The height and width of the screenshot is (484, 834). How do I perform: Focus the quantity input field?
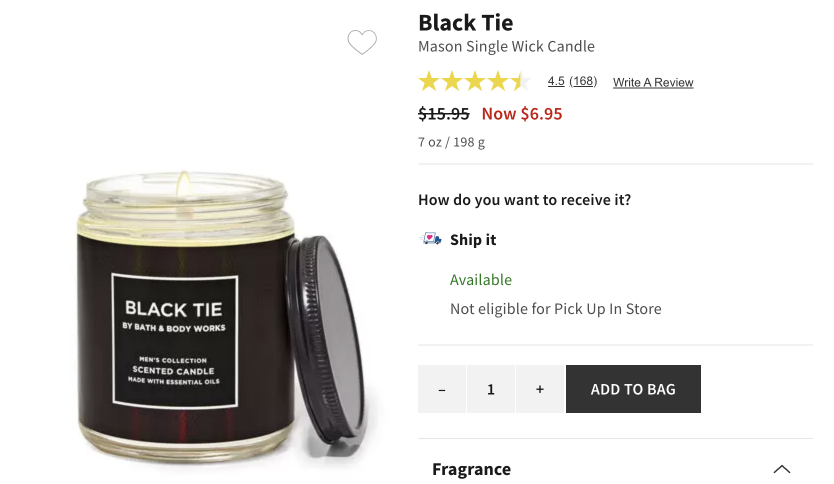491,389
